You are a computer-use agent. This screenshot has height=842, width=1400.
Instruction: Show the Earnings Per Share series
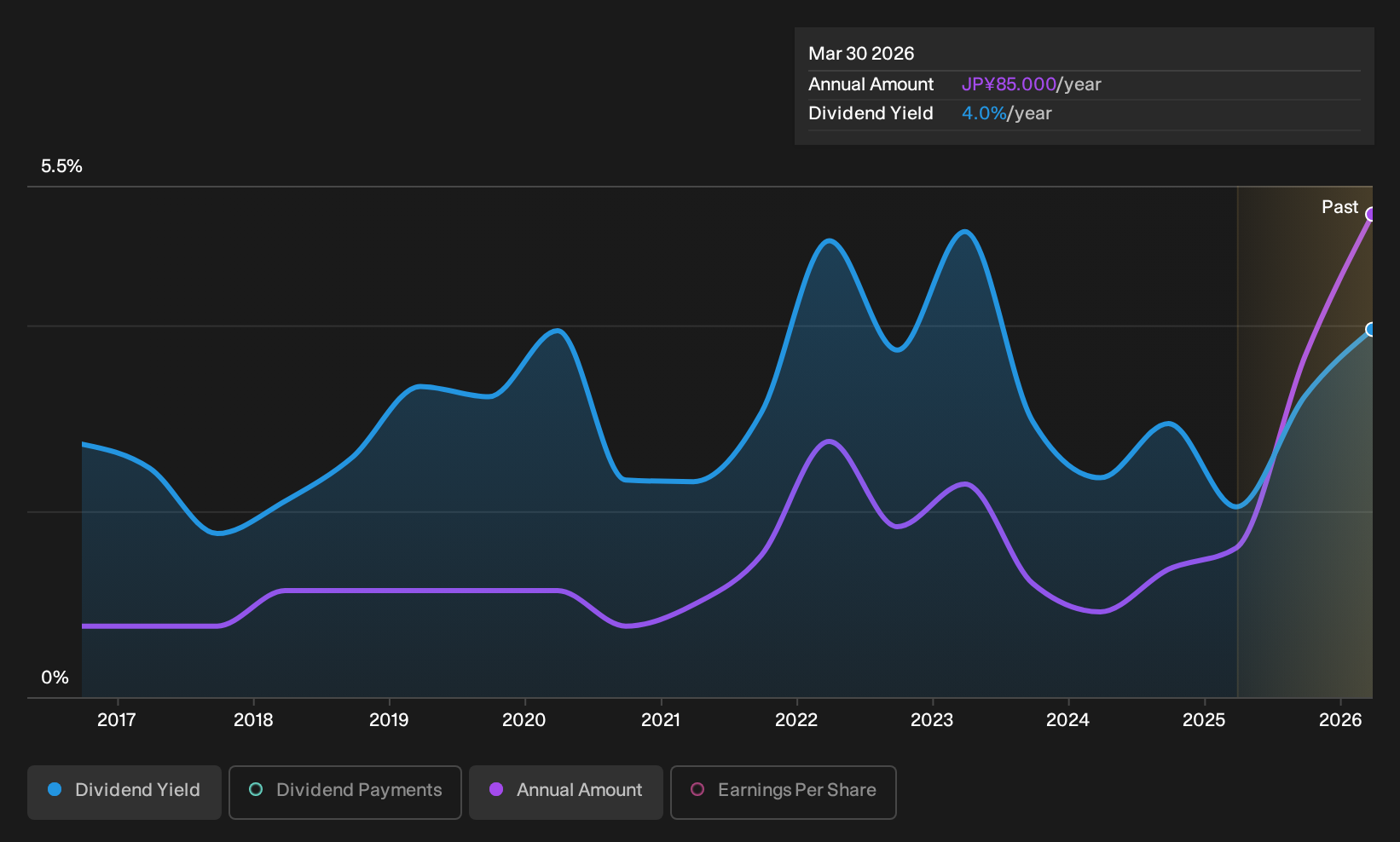[784, 793]
